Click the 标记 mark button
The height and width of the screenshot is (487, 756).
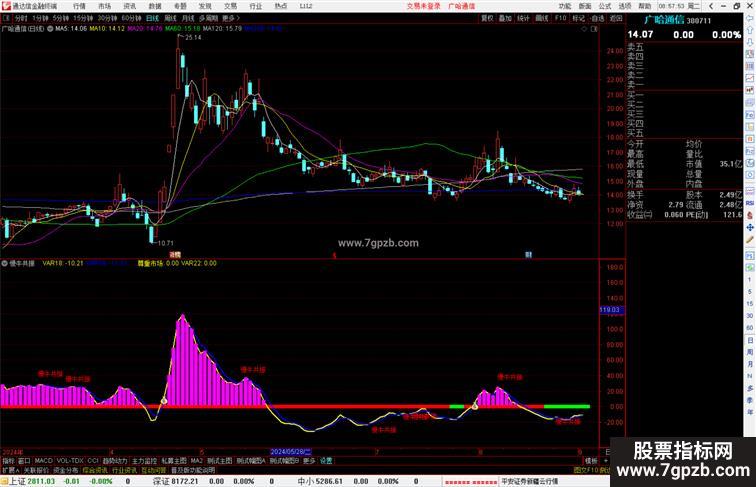579,18
